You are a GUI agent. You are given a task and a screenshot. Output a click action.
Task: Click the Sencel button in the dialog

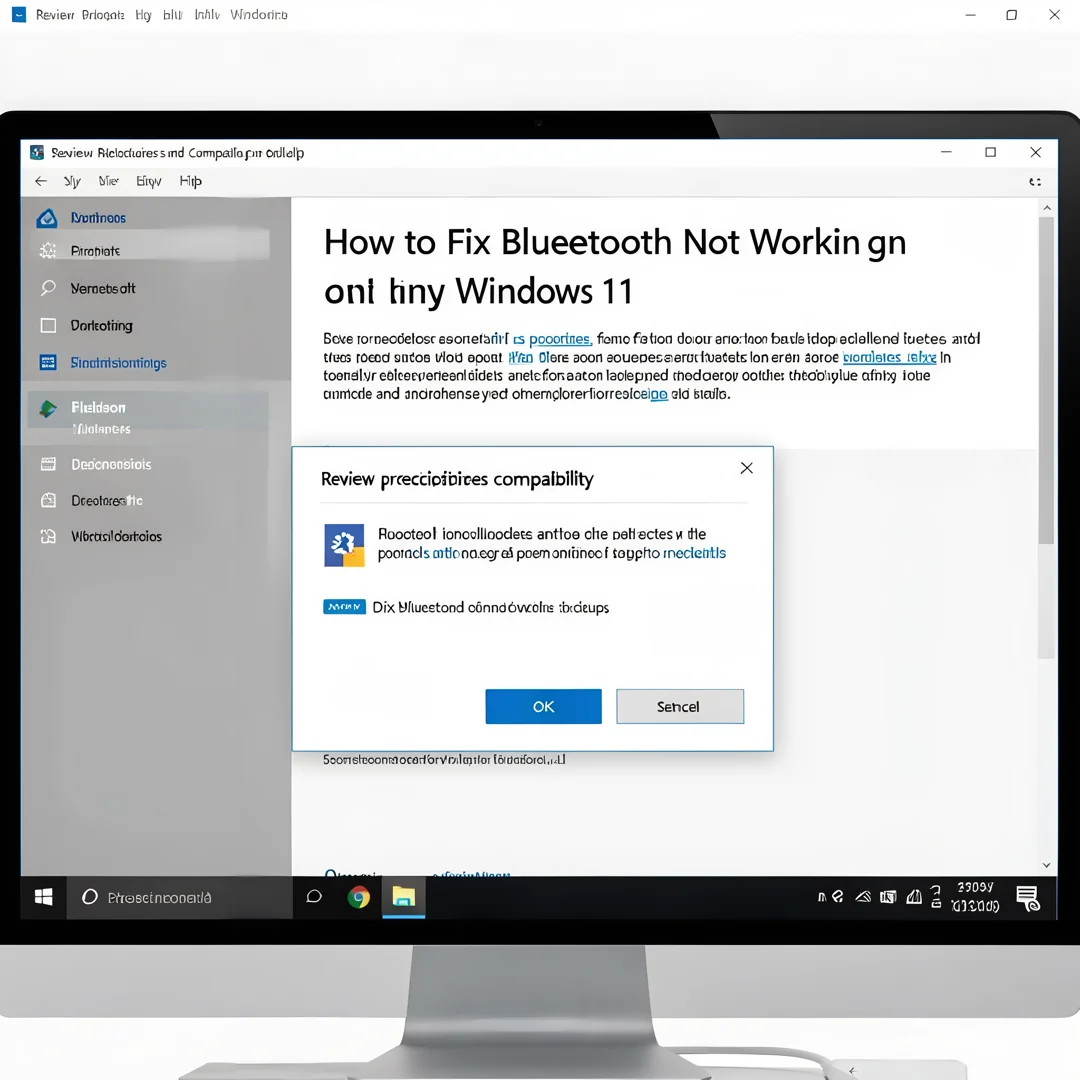(679, 706)
